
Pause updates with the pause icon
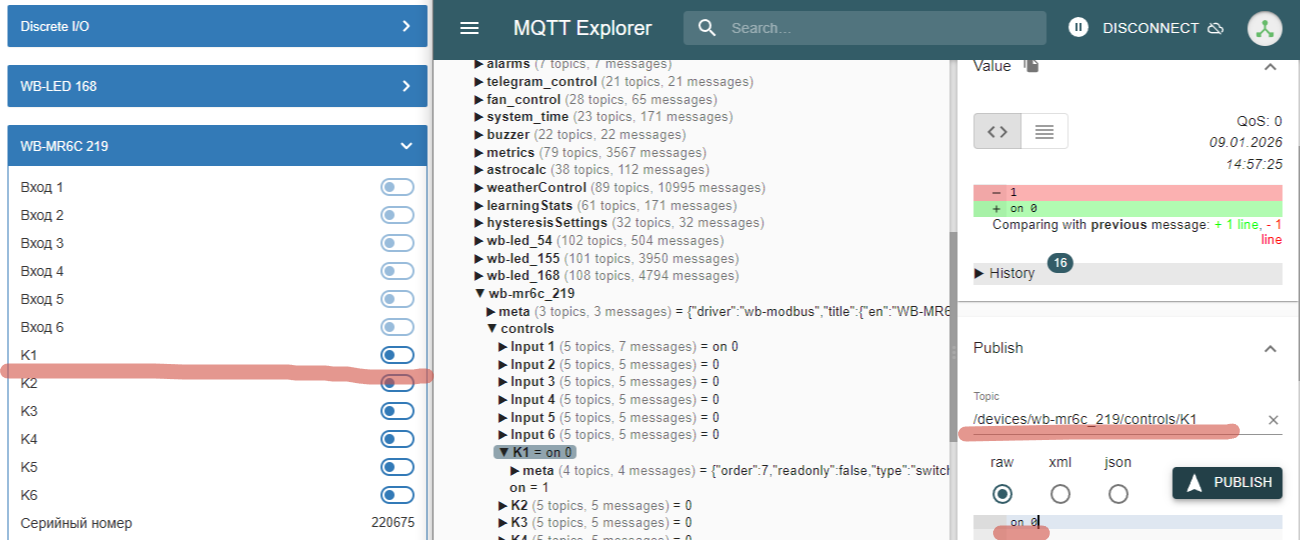click(1077, 28)
